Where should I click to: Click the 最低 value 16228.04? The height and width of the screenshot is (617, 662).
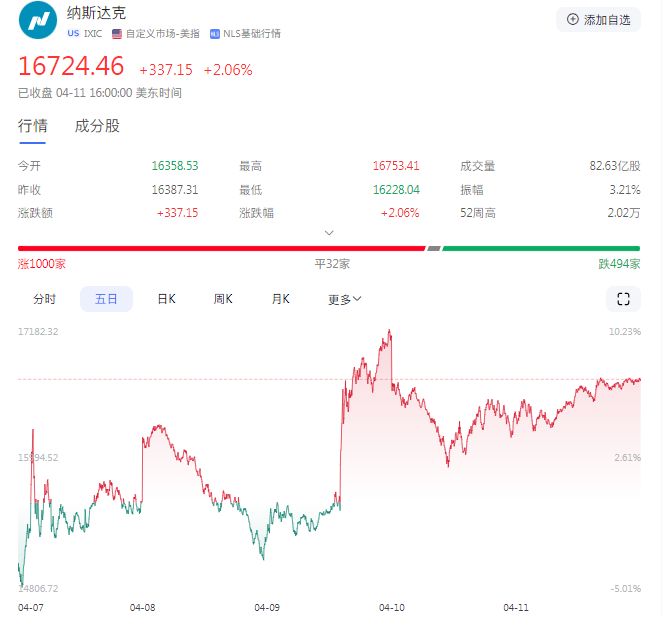(x=396, y=190)
